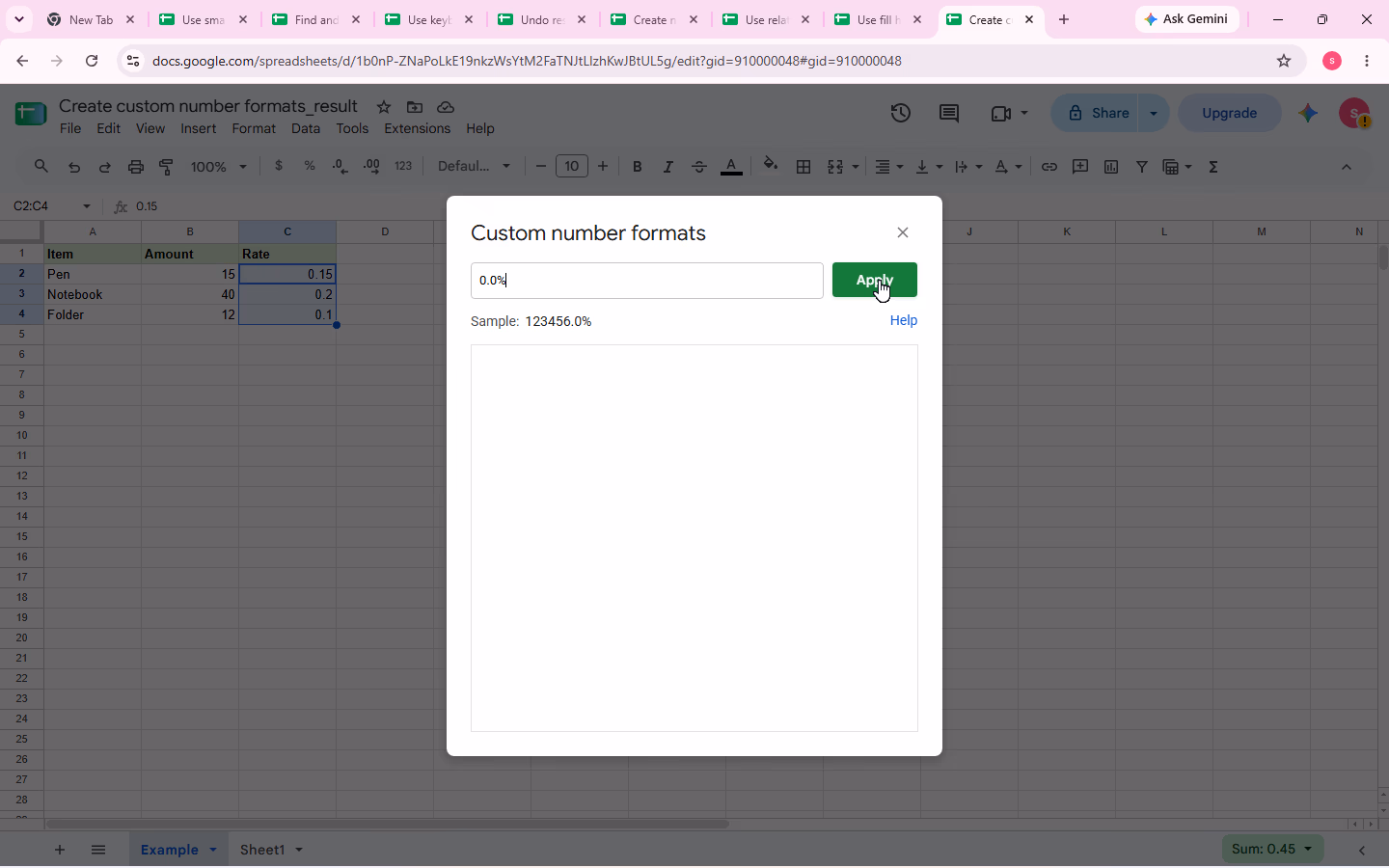The image size is (1389, 868).
Task: Click Ask Gemini in browser bar
Action: point(1187,19)
